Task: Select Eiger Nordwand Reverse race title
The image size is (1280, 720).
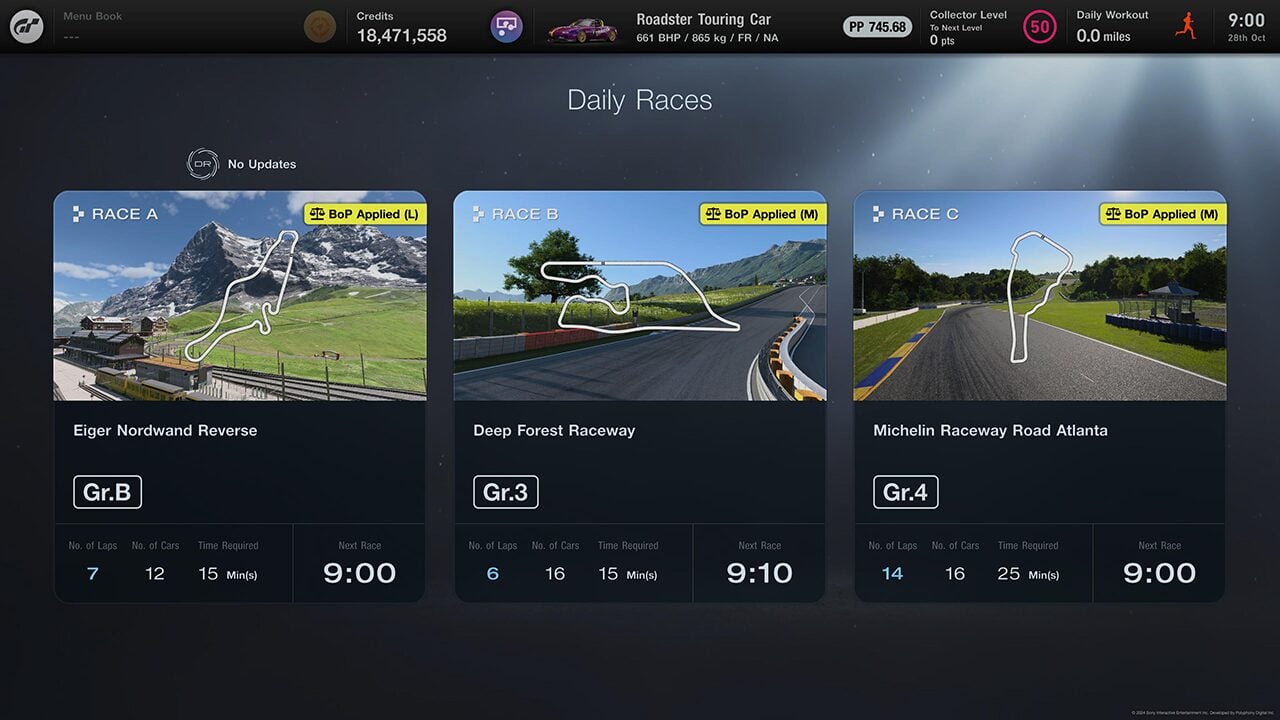Action: (165, 431)
